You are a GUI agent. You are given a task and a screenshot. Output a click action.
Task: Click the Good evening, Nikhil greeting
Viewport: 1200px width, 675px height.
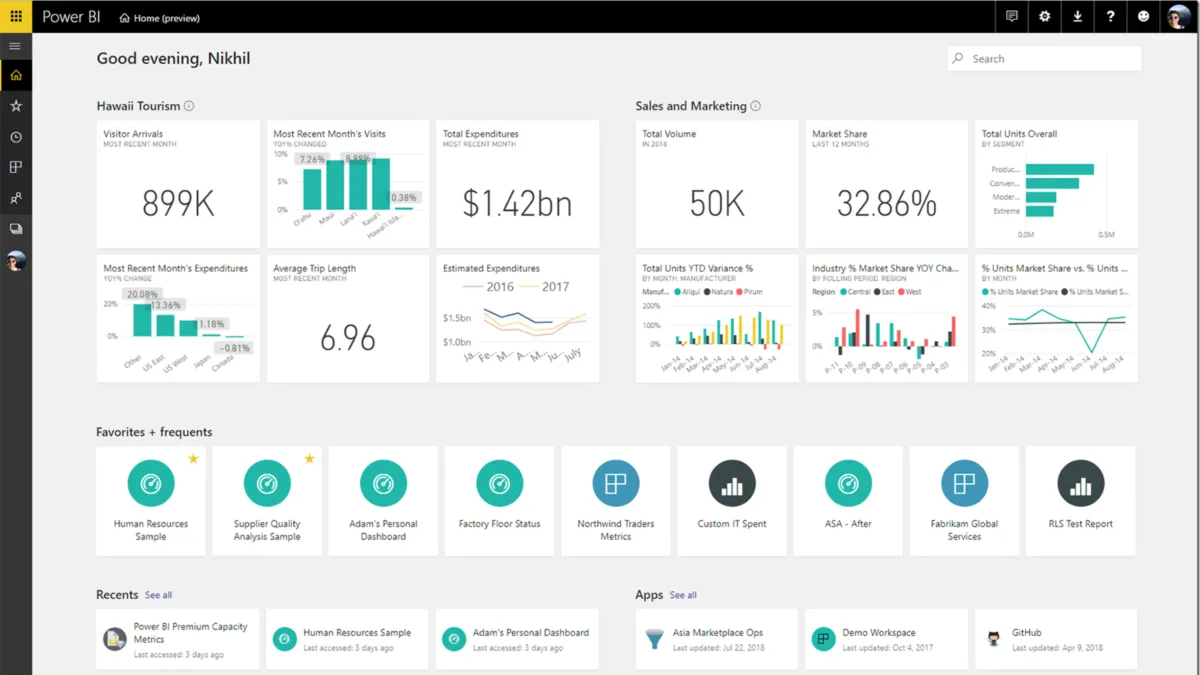(x=173, y=59)
